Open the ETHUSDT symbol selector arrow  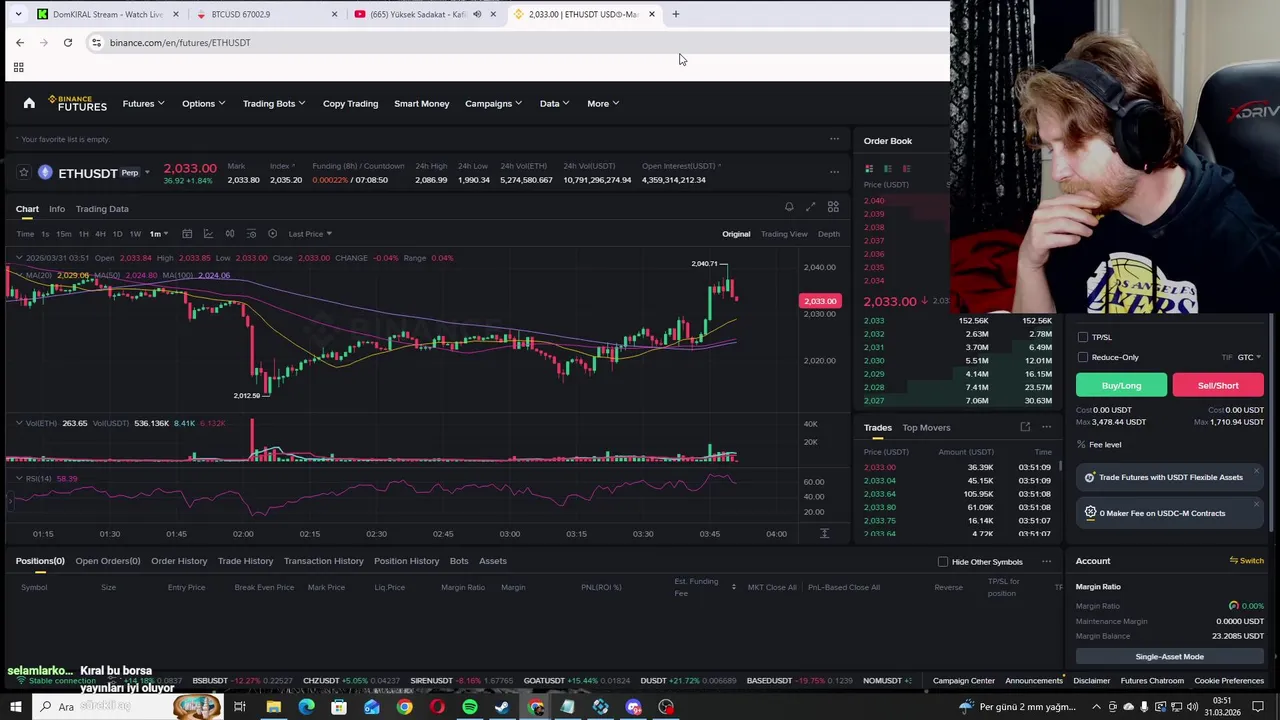(147, 173)
